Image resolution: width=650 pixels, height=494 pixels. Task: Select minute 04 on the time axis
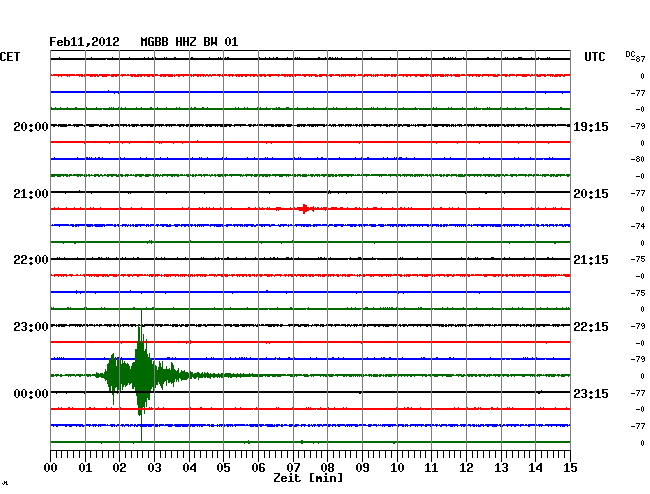(189, 468)
